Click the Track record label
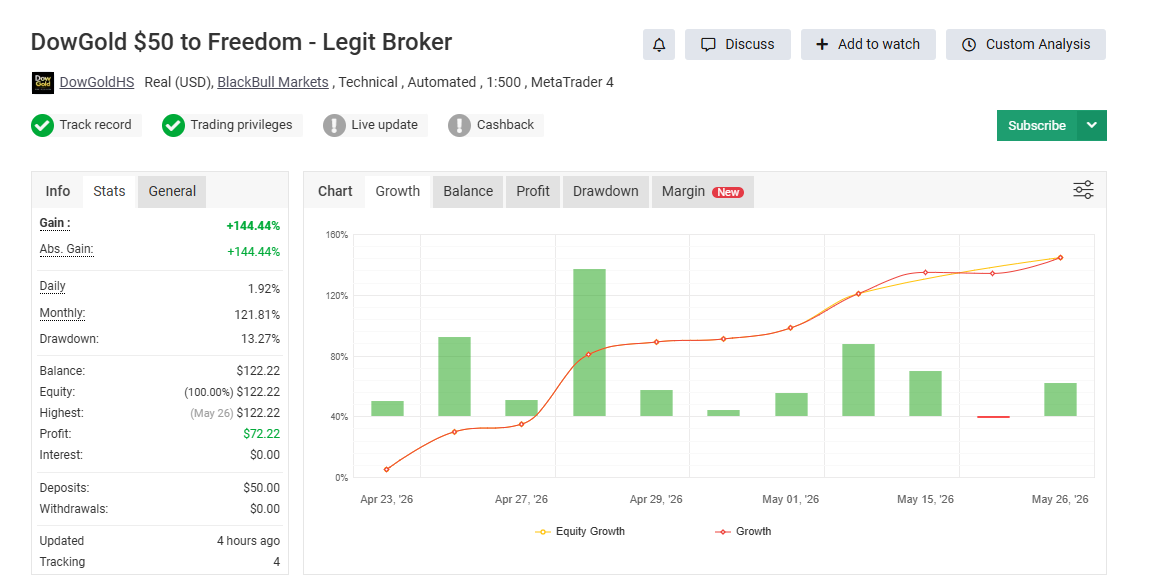The image size is (1170, 581). [96, 125]
